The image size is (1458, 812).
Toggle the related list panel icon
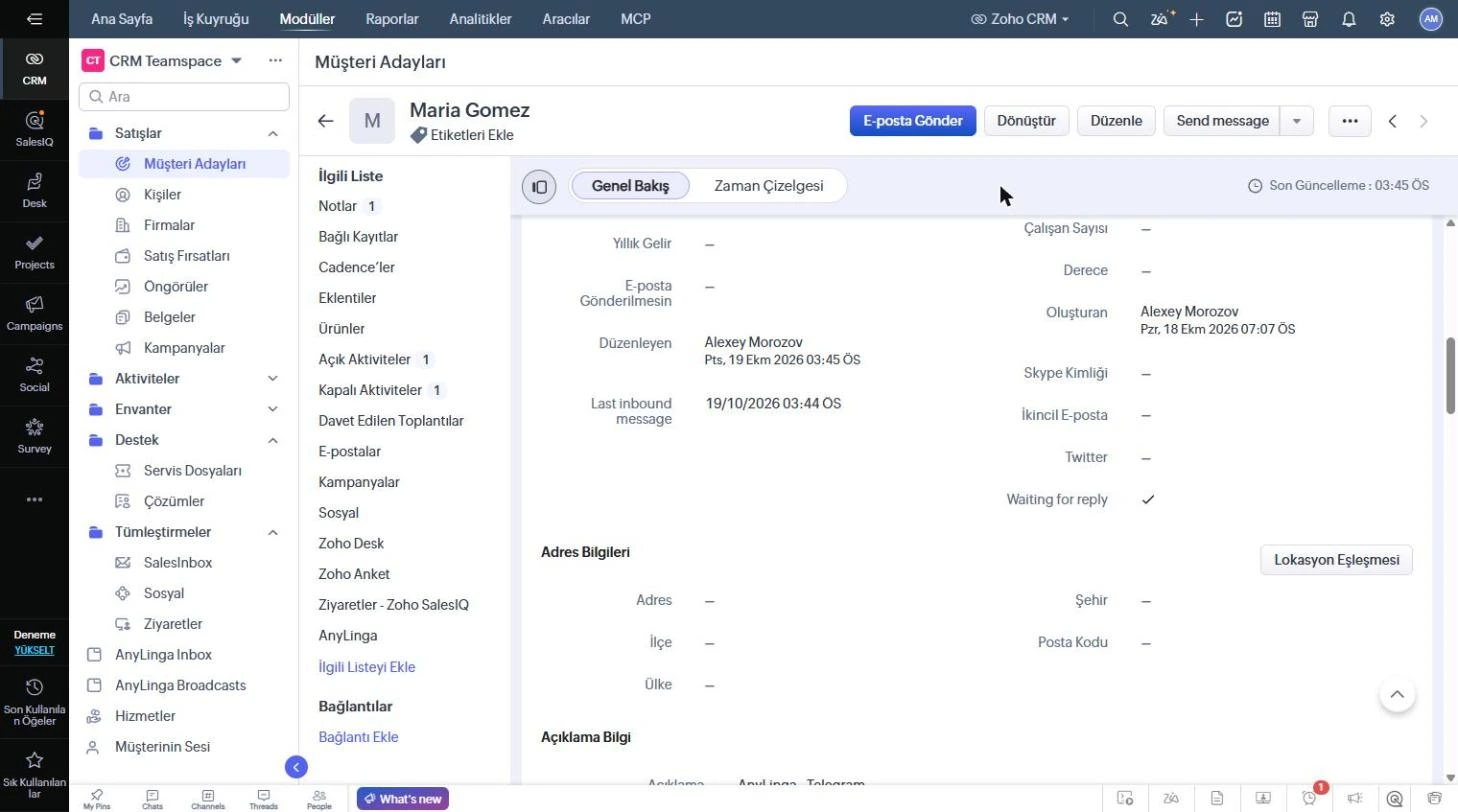pyautogui.click(x=539, y=186)
